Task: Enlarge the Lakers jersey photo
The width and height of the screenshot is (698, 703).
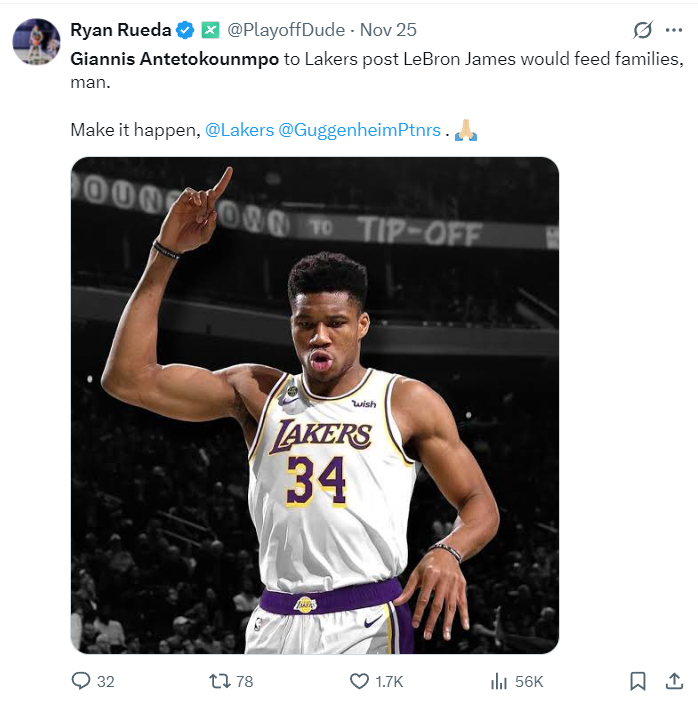Action: [x=314, y=405]
